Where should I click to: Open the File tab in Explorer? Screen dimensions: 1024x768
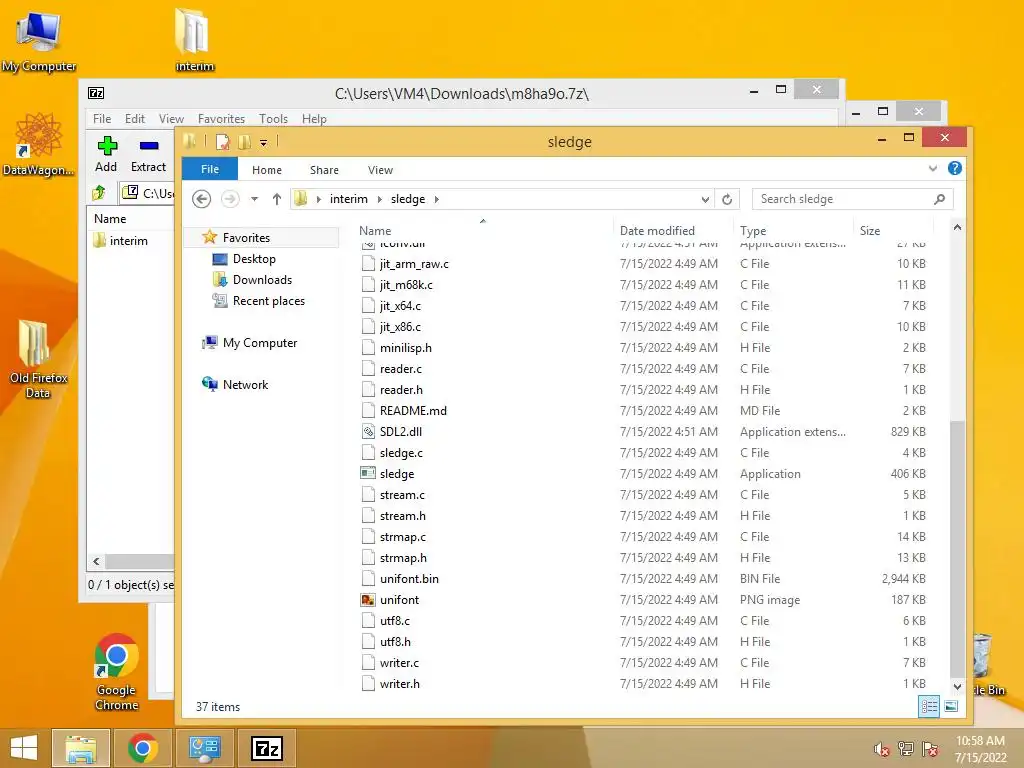[x=210, y=169]
